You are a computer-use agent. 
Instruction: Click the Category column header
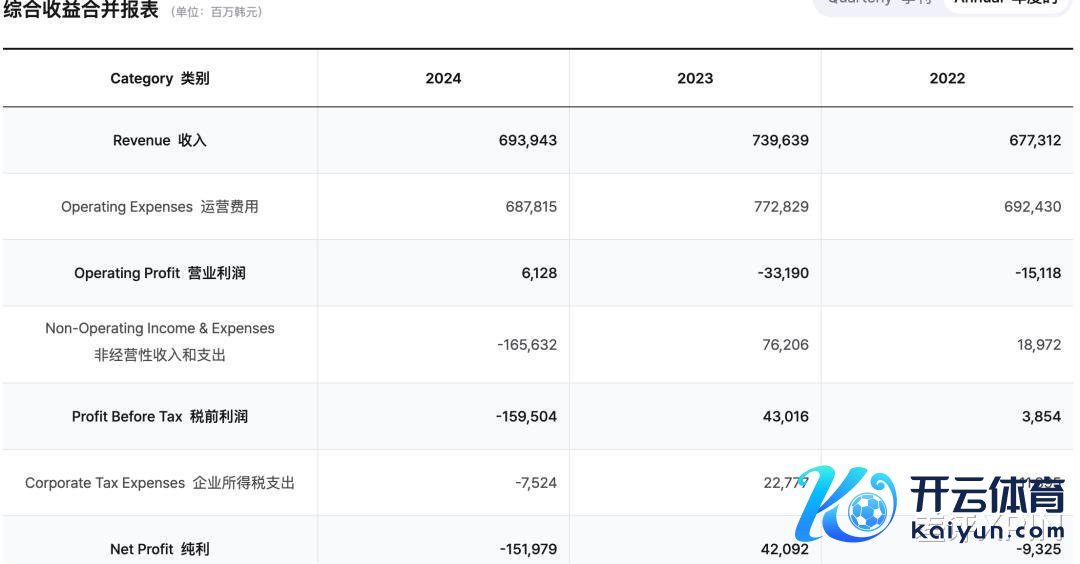coord(160,78)
